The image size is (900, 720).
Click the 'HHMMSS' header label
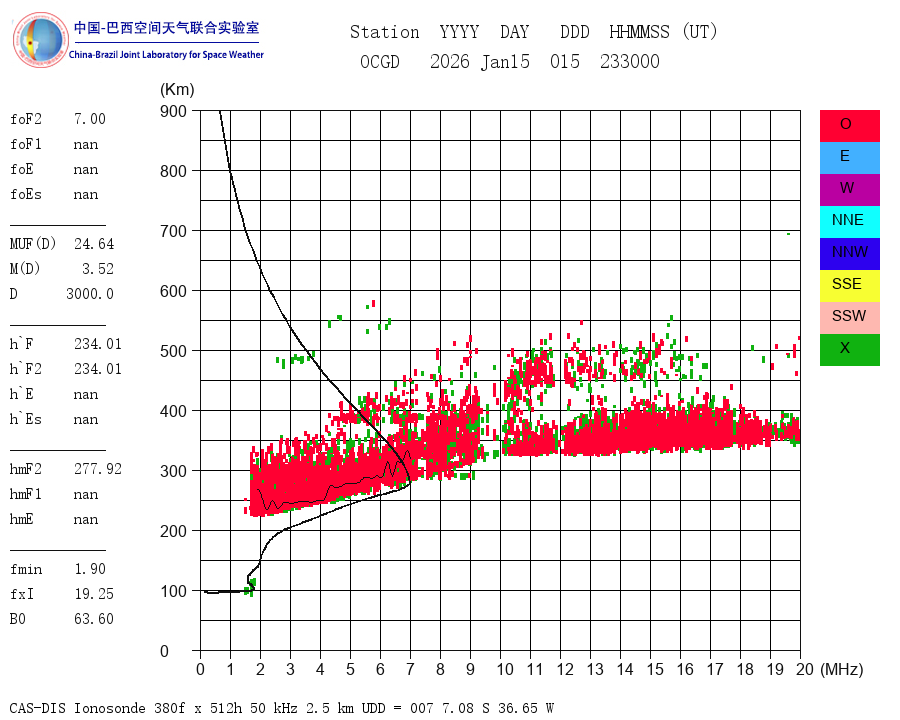pyautogui.click(x=639, y=32)
